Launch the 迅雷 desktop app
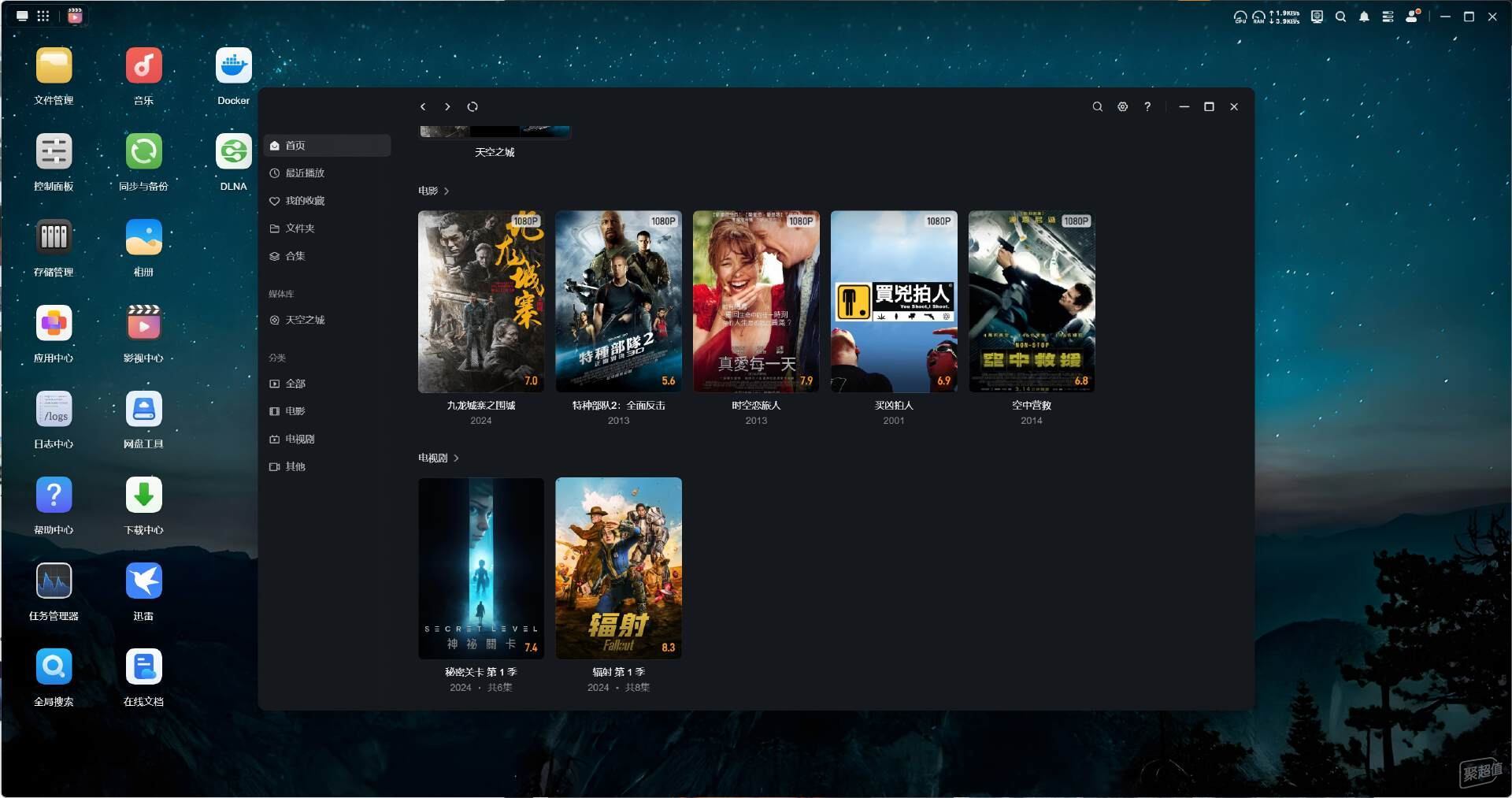Screen dimensions: 1512x798 pos(143,581)
